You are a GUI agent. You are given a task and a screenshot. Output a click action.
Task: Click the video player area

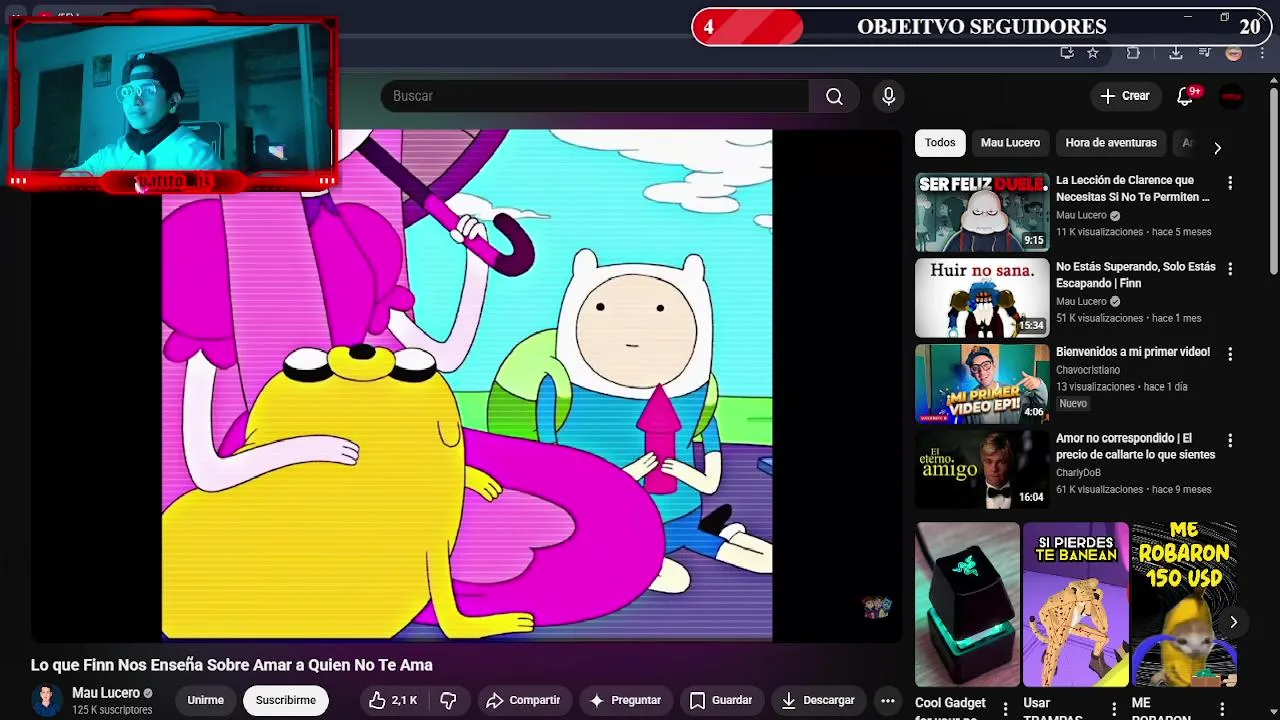[x=467, y=384]
